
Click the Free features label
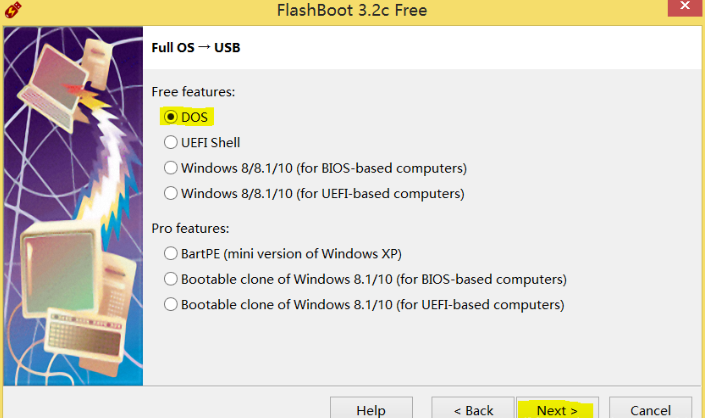point(193,92)
